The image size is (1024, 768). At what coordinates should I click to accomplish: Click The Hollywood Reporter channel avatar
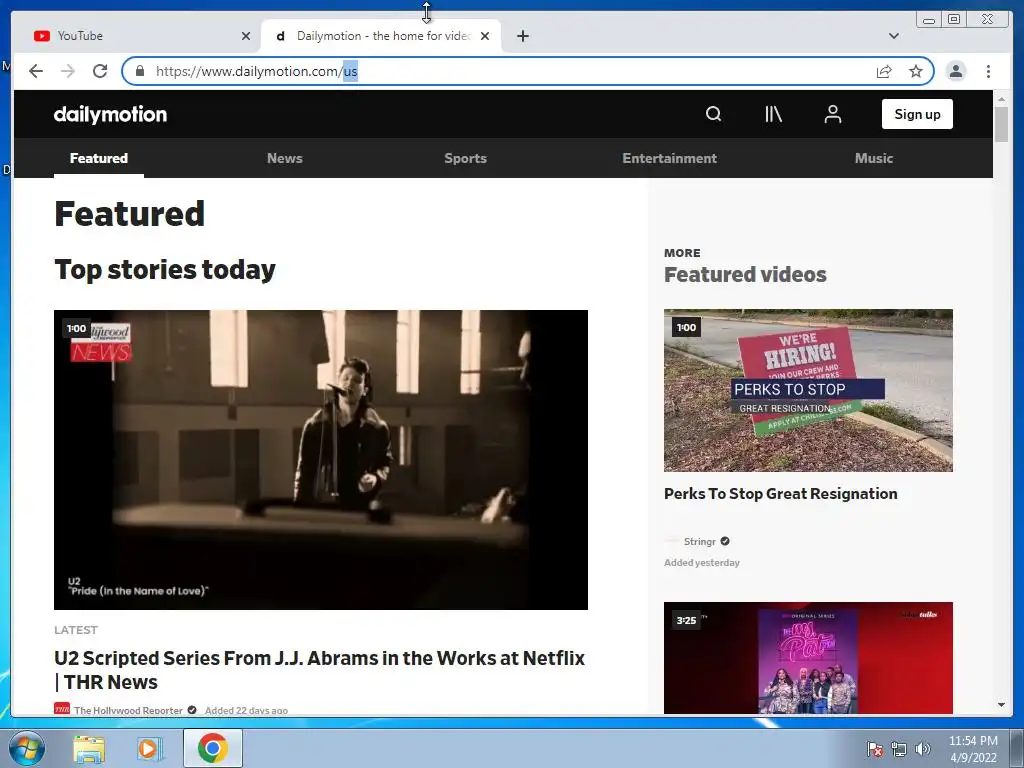62,709
